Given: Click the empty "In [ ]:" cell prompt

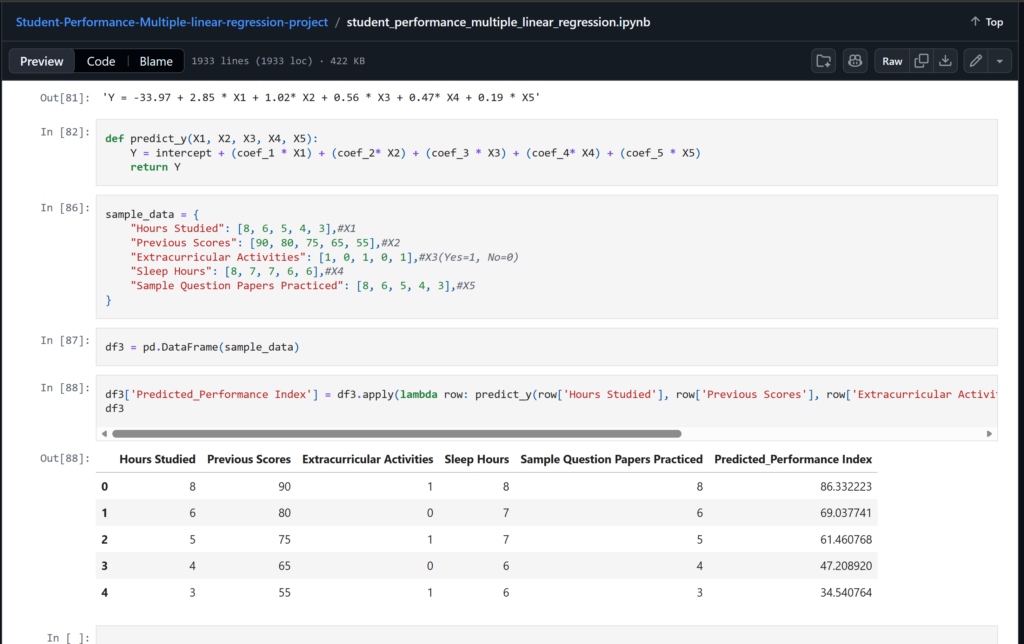Looking at the screenshot, I should pyautogui.click(x=68, y=637).
